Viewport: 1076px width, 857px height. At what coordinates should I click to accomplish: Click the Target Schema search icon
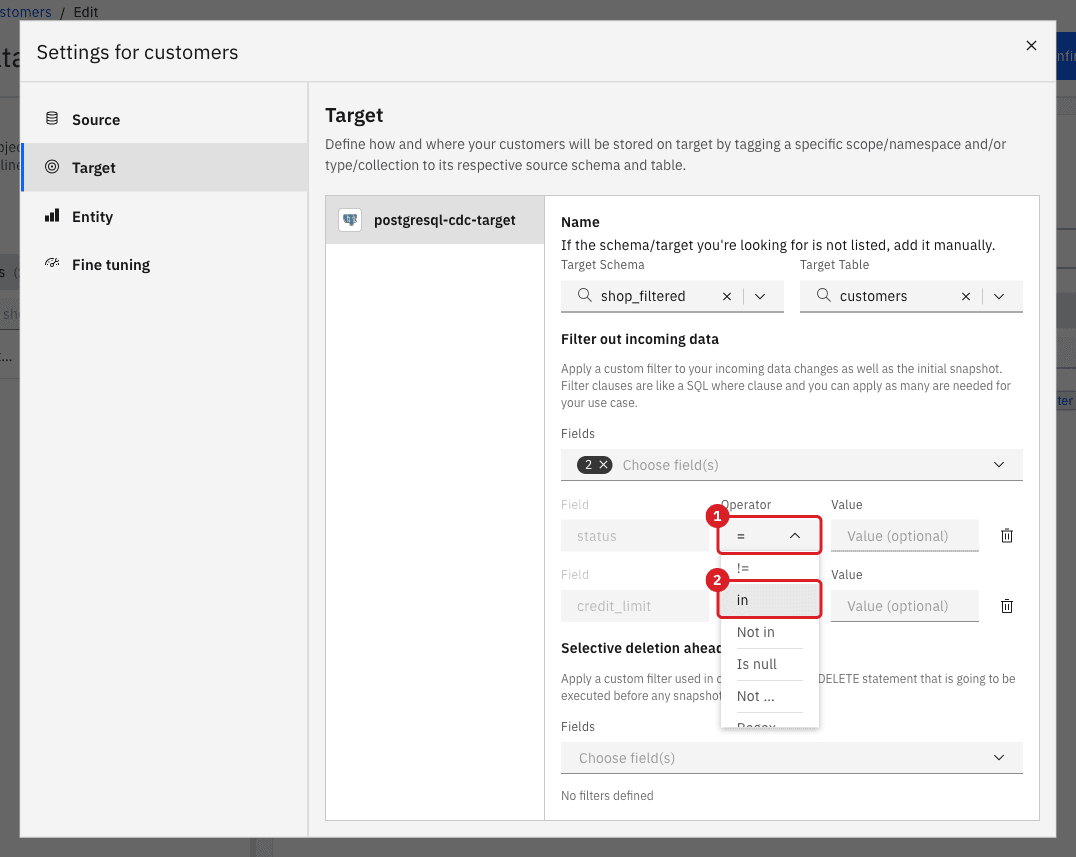(x=585, y=295)
